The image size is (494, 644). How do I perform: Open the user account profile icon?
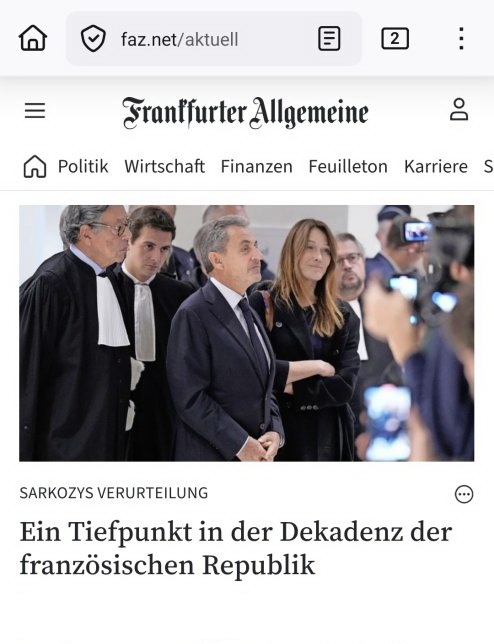pos(459,110)
